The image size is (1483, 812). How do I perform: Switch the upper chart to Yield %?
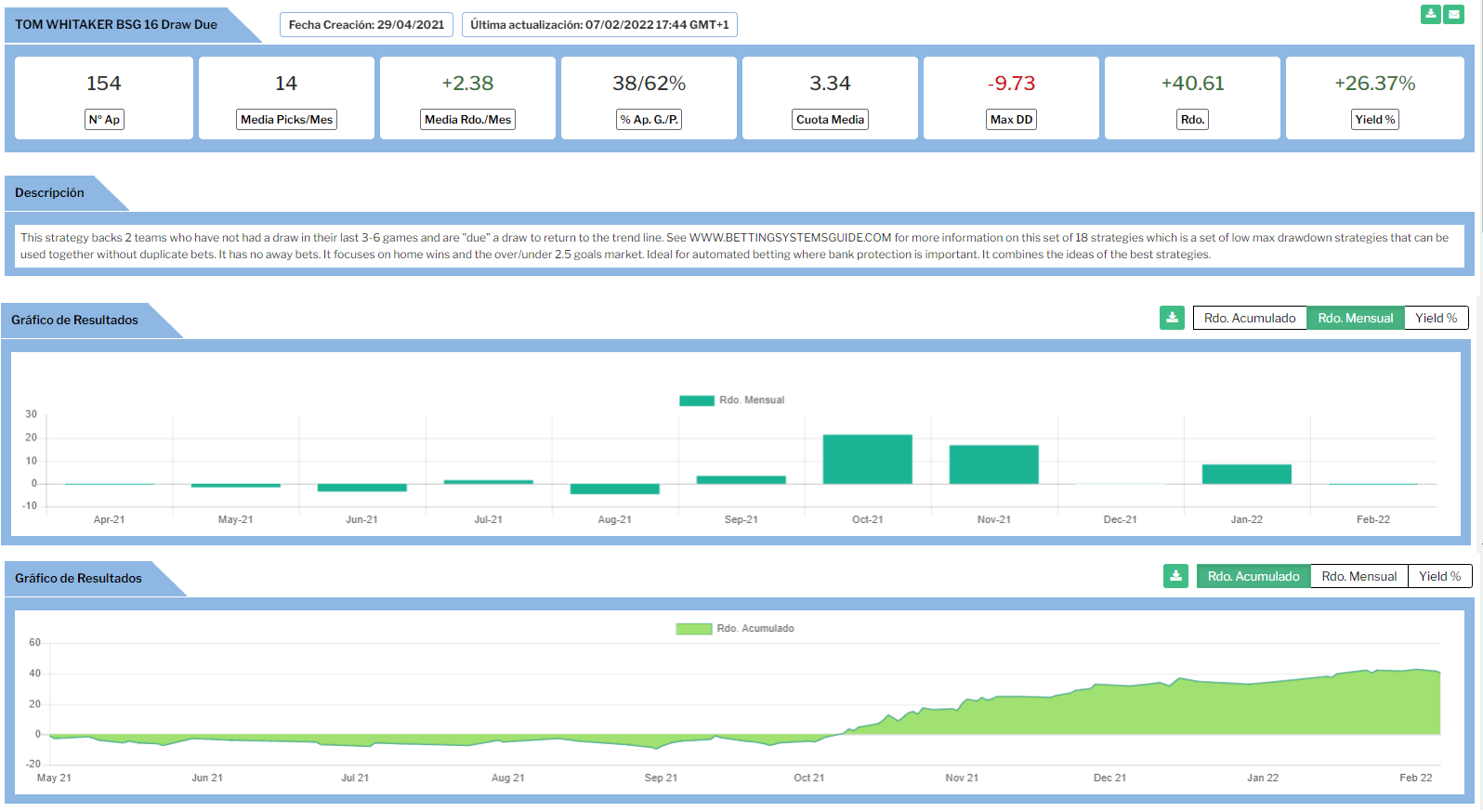[1436, 318]
